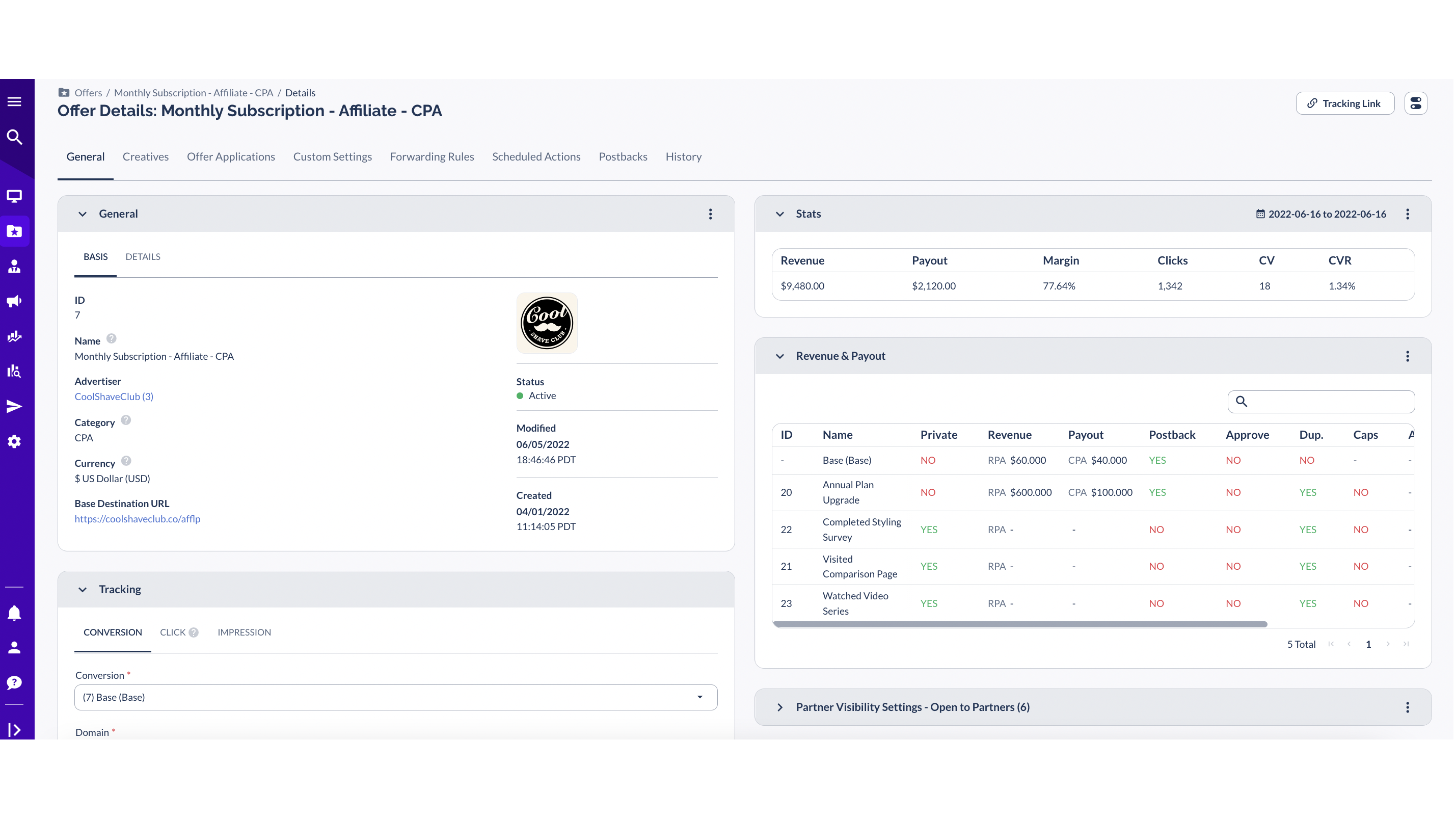Collapse the General panel

click(x=83, y=215)
